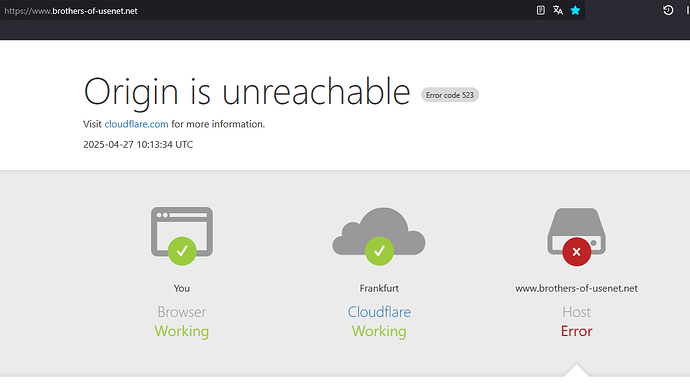
Task: Click the gray Cloudflare cloud icon
Action: (x=379, y=231)
